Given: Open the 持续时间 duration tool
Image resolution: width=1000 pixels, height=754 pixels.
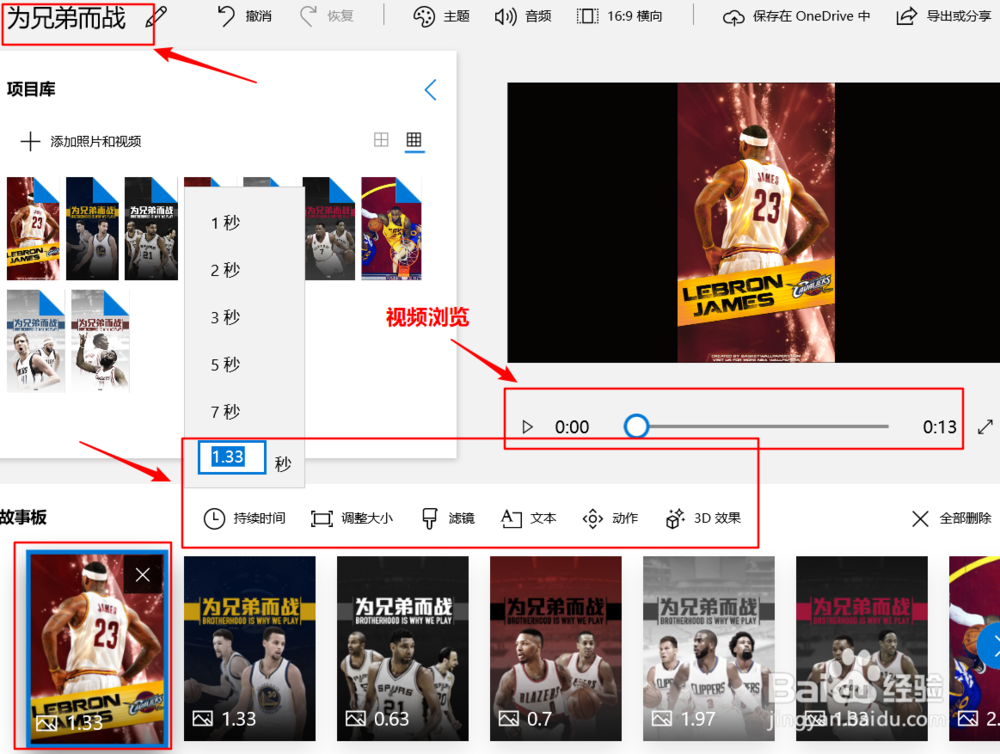Looking at the screenshot, I should [244, 518].
